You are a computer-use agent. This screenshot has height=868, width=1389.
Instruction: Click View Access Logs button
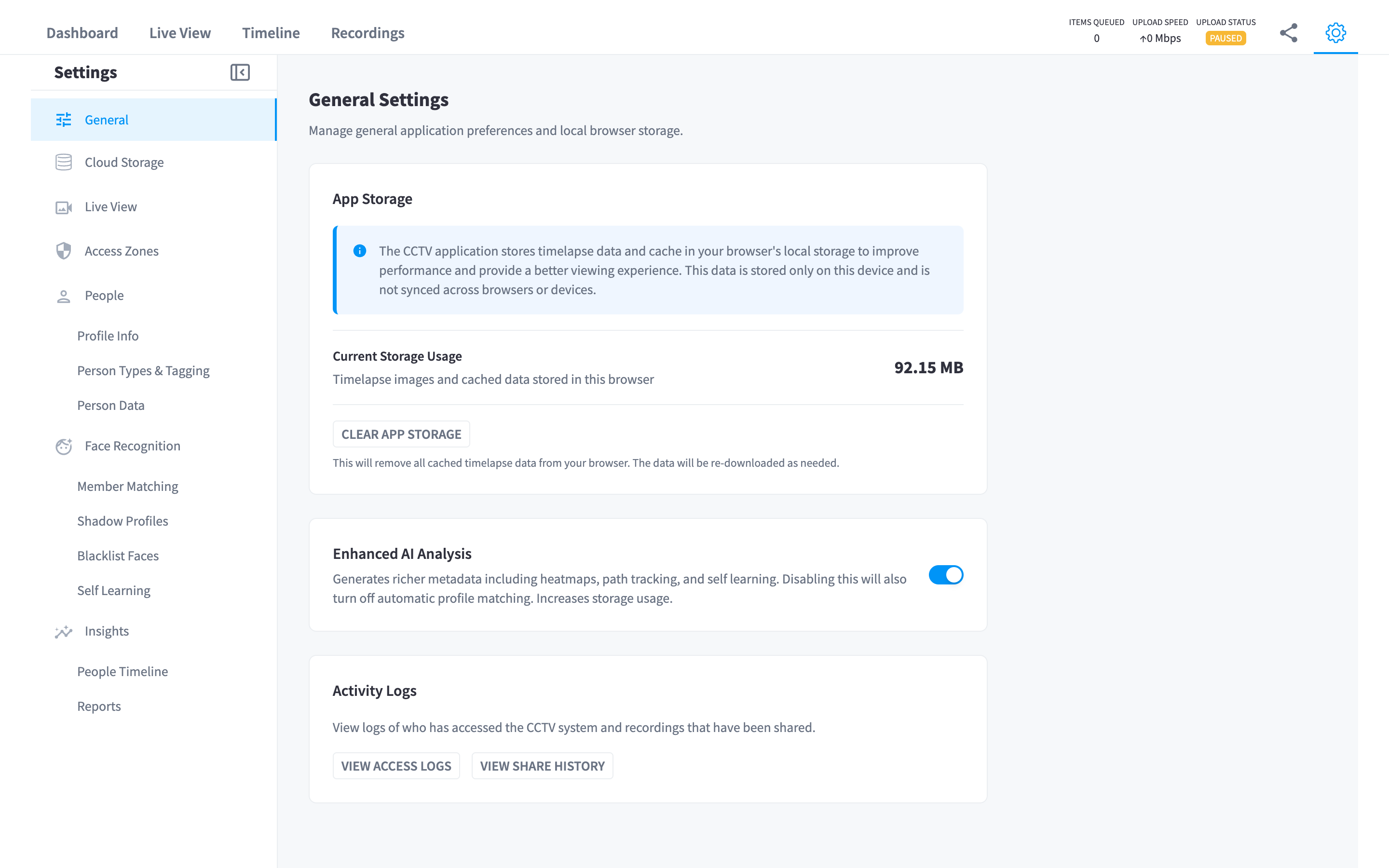click(x=396, y=766)
